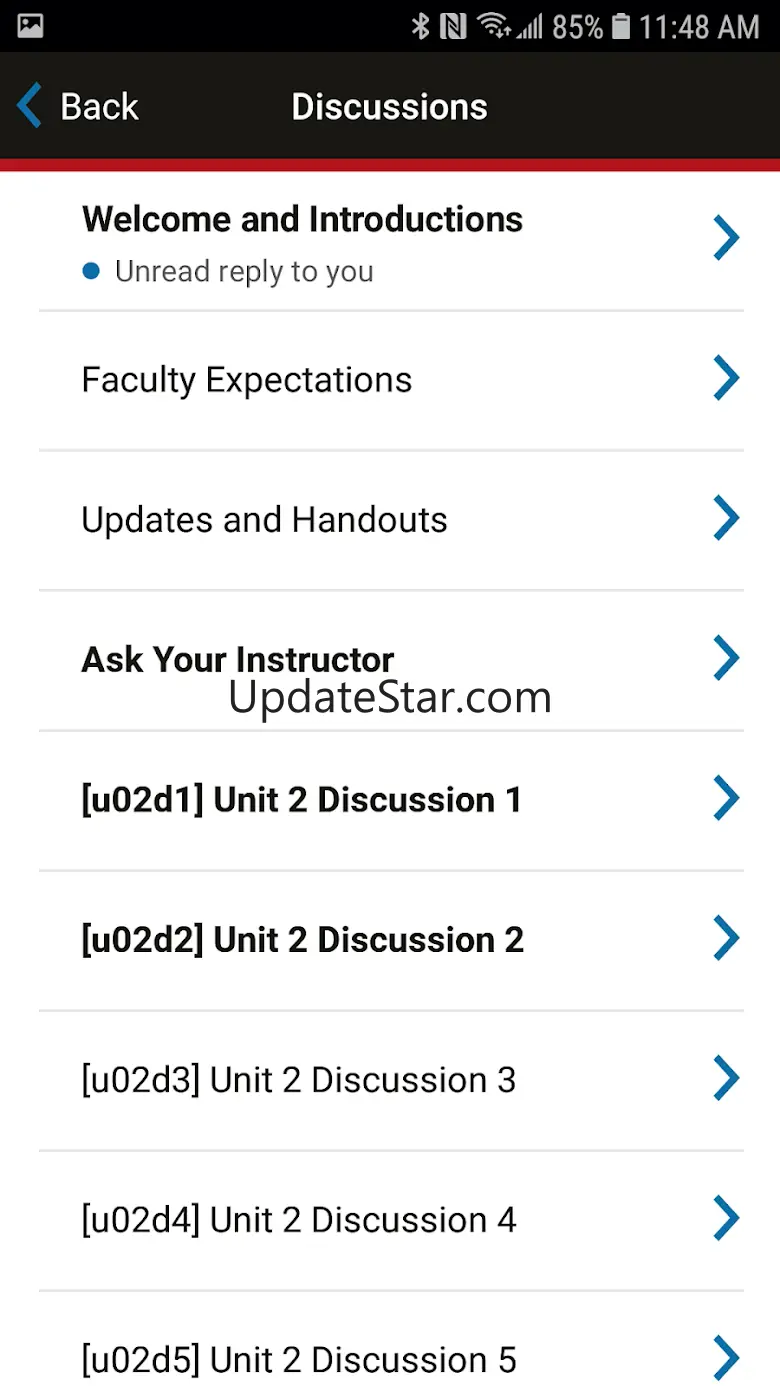Tap the blue unread reply dot

point(91,271)
